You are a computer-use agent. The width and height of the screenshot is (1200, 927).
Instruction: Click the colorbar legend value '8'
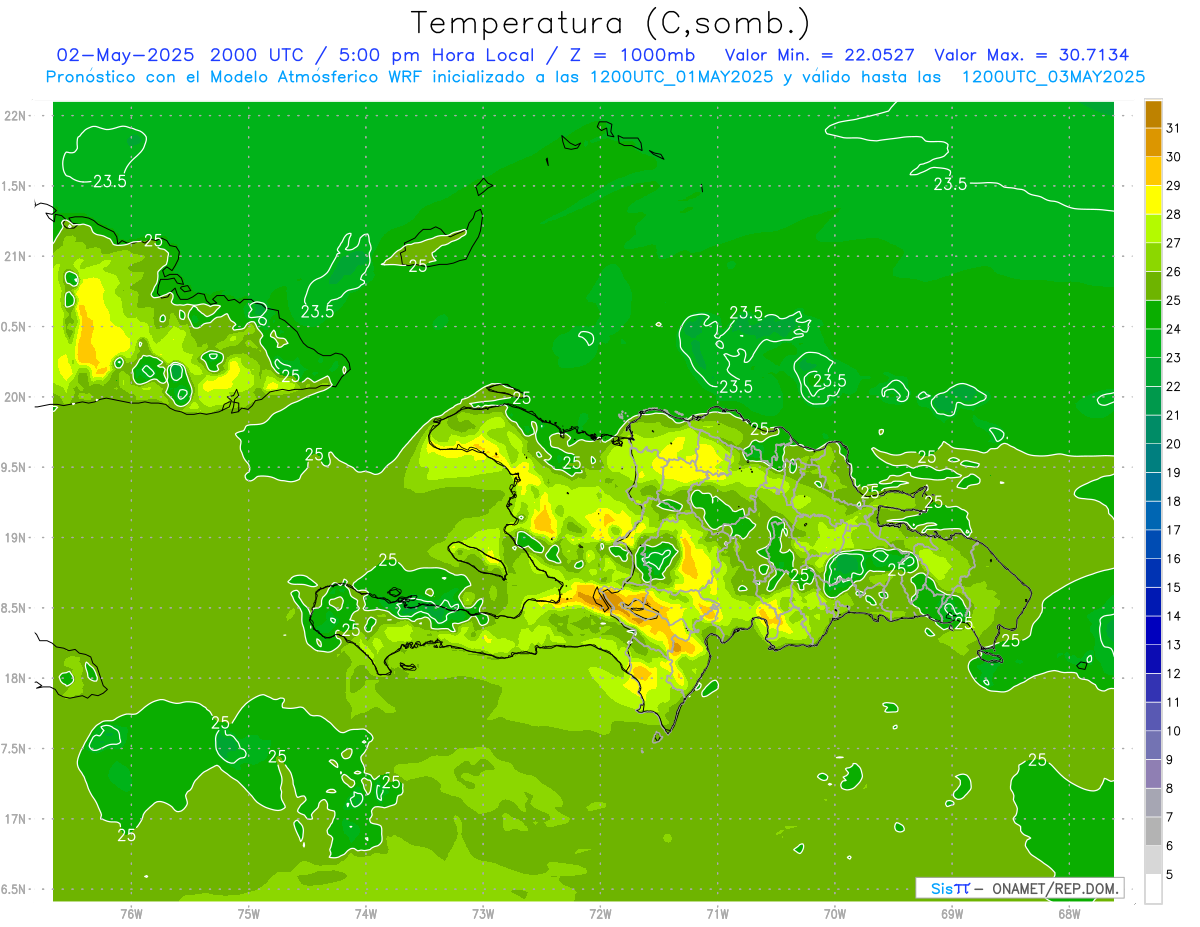click(1169, 788)
